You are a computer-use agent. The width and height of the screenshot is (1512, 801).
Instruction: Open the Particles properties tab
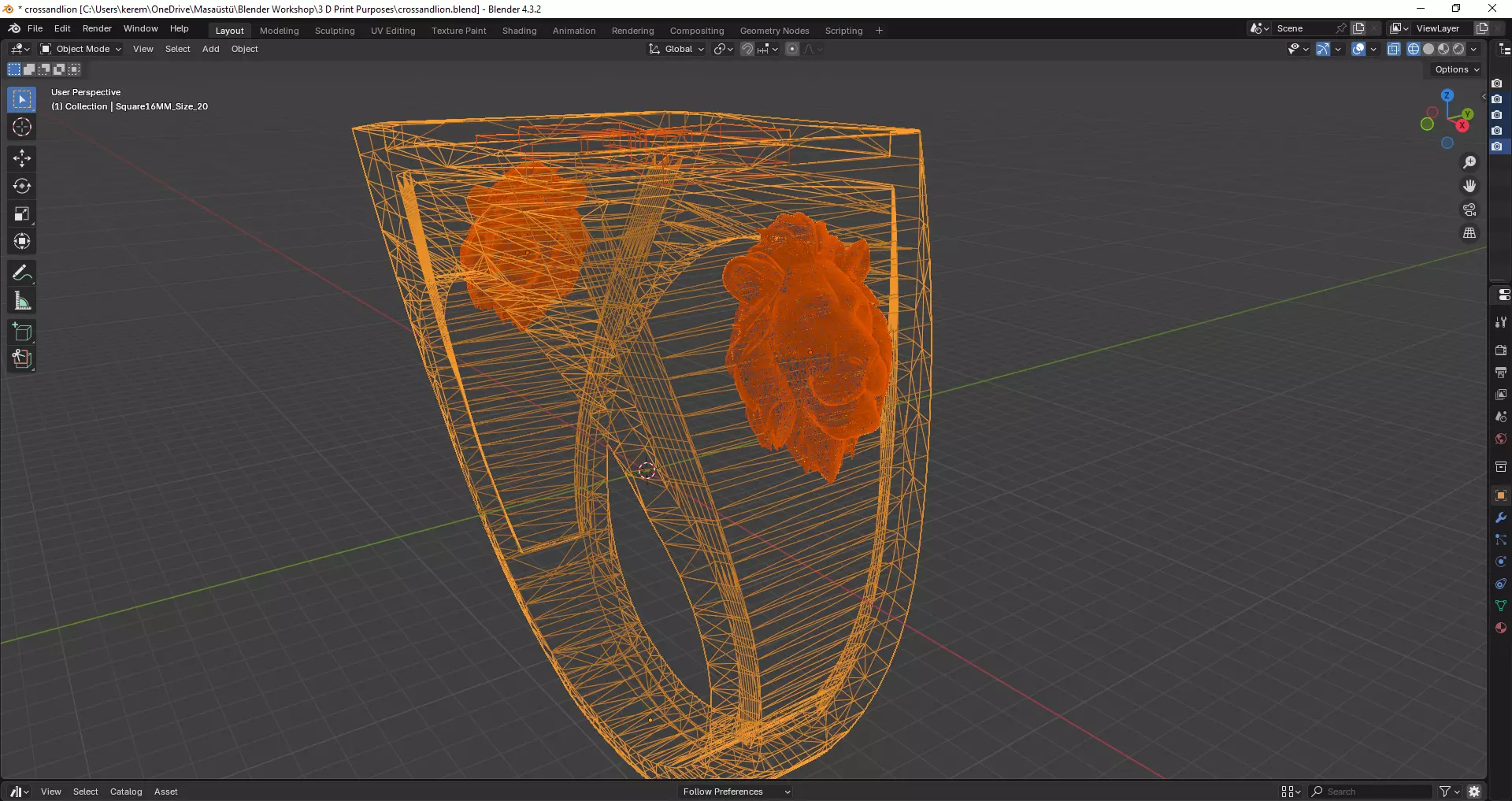pyautogui.click(x=1501, y=540)
